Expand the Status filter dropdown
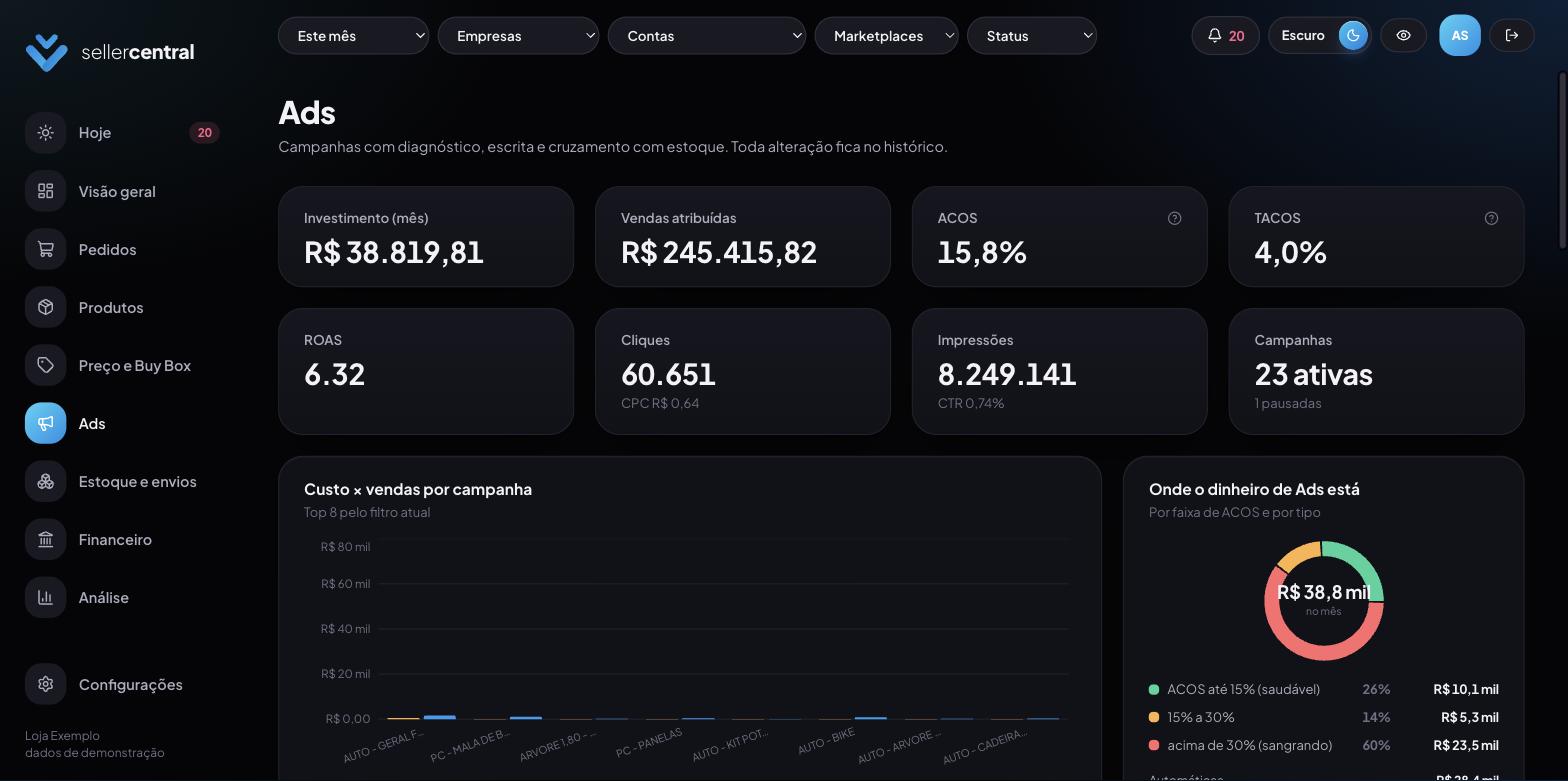 [x=1032, y=35]
